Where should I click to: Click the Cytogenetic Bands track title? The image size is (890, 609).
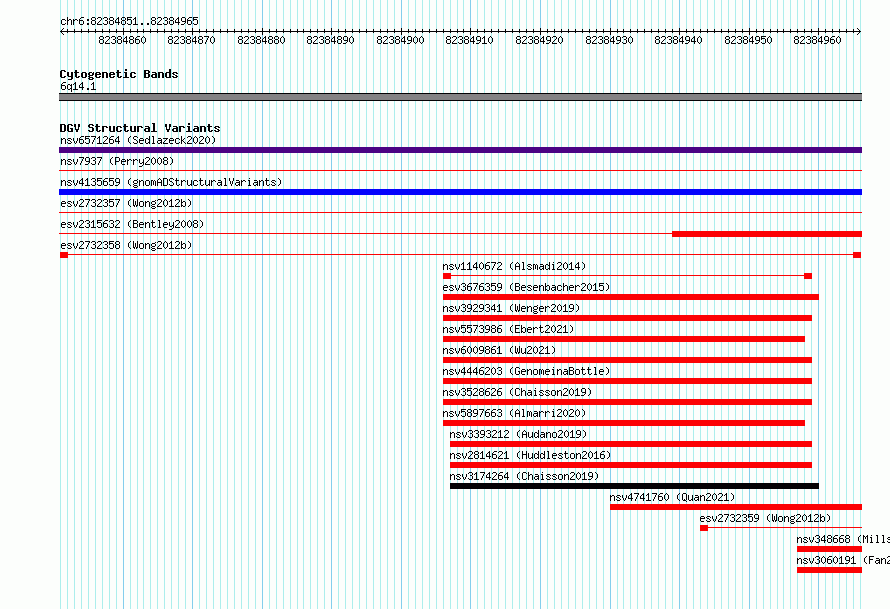pyautogui.click(x=119, y=74)
